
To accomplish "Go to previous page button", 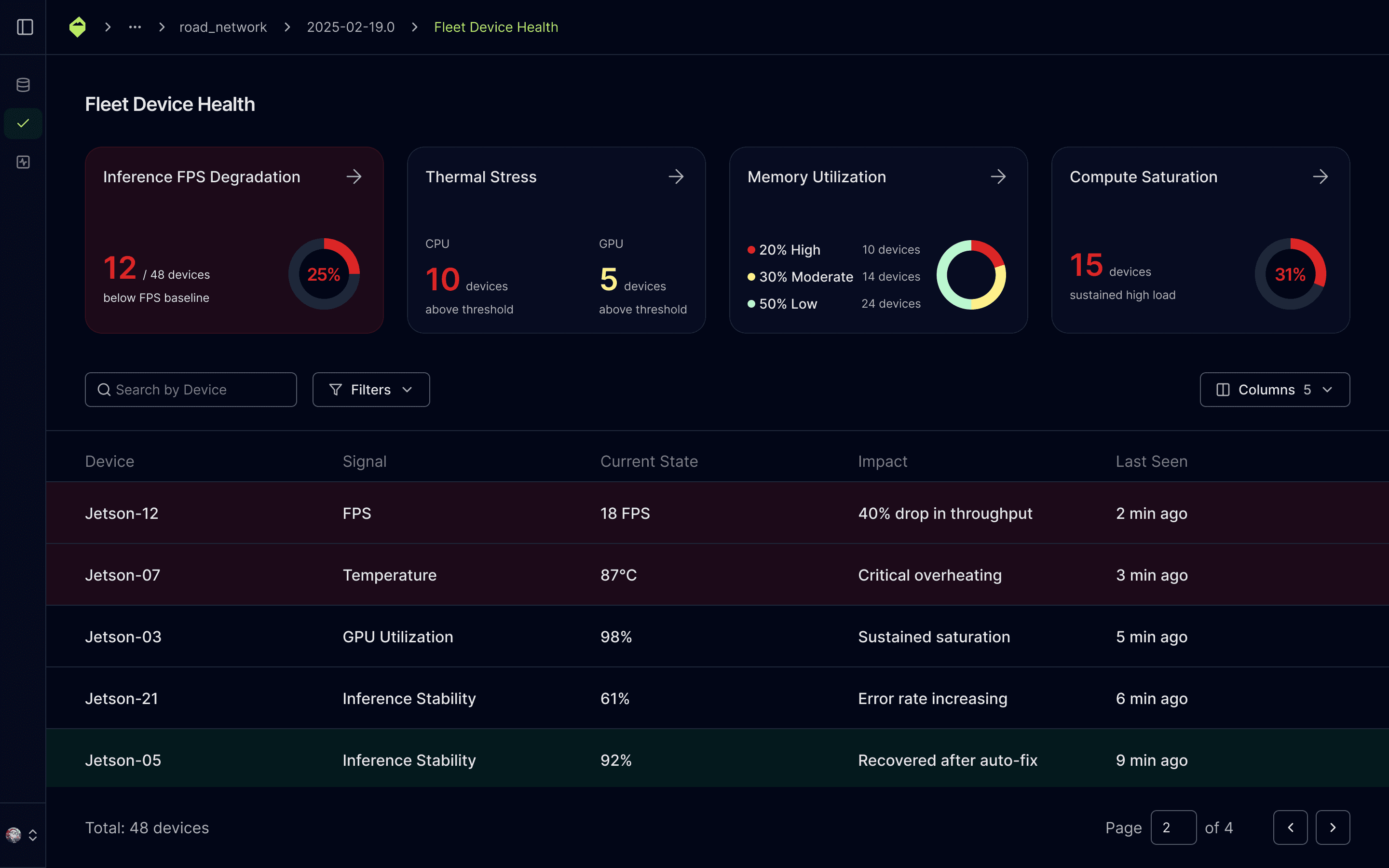I will [x=1290, y=827].
